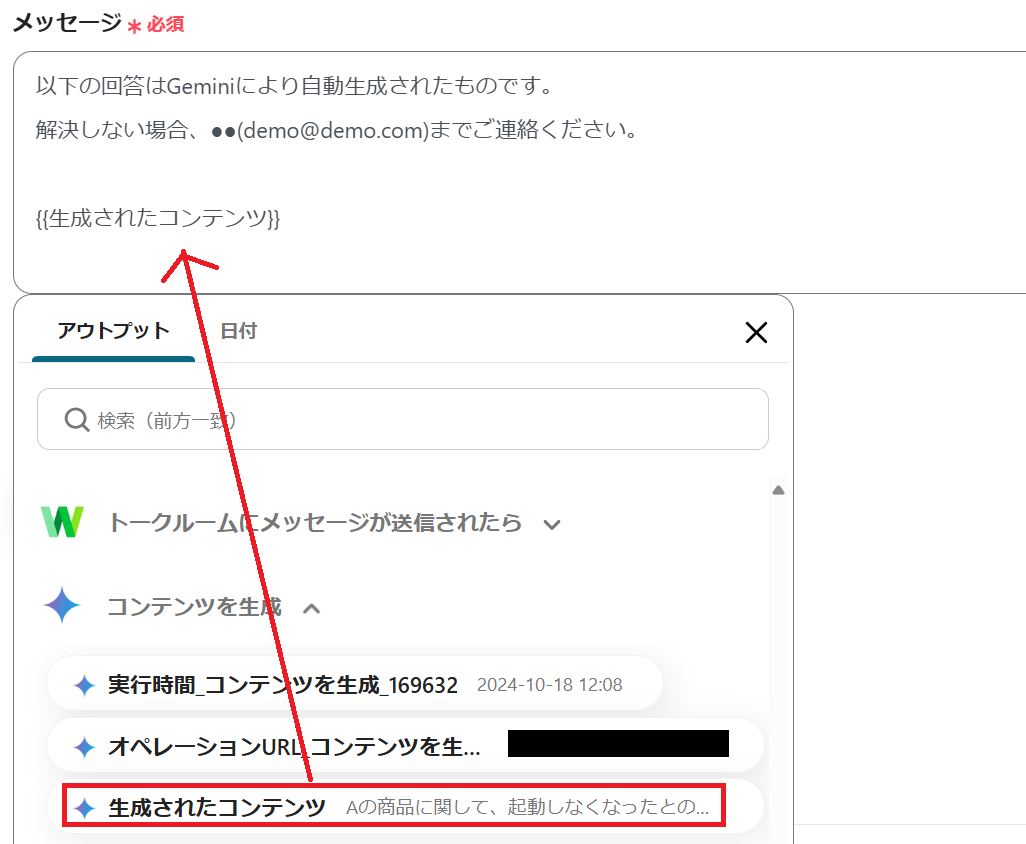Close the output picker panel
1026x844 pixels.
[756, 332]
